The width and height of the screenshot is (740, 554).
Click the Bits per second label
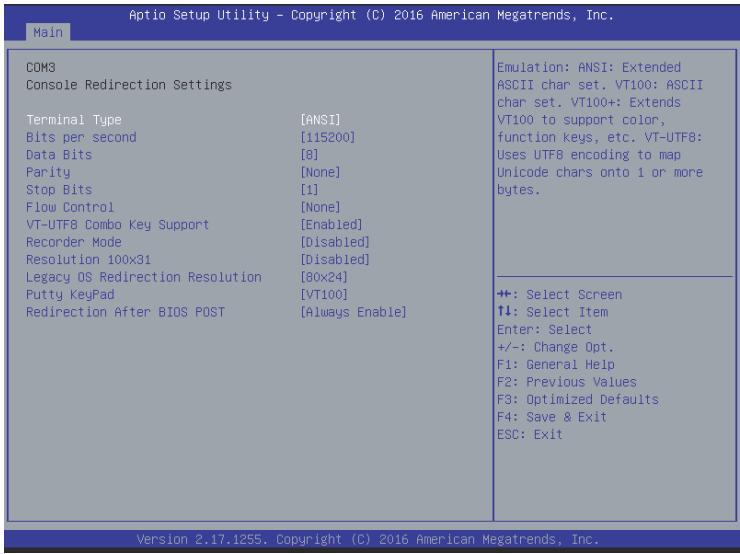click(81, 137)
